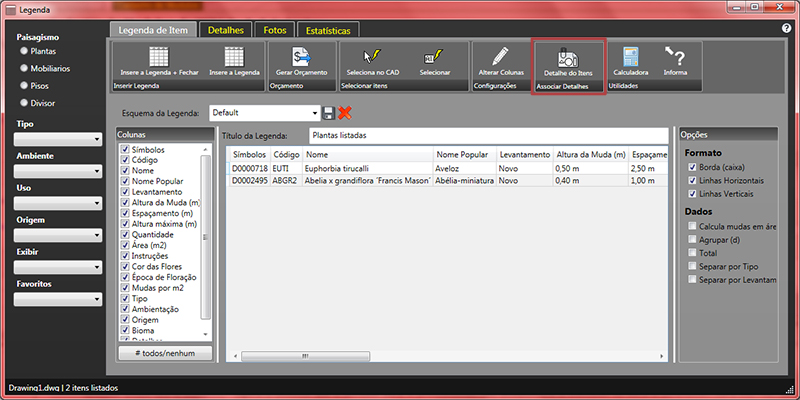This screenshot has width=800, height=400.
Task: Click the Título da Legenda text field
Action: 486,135
